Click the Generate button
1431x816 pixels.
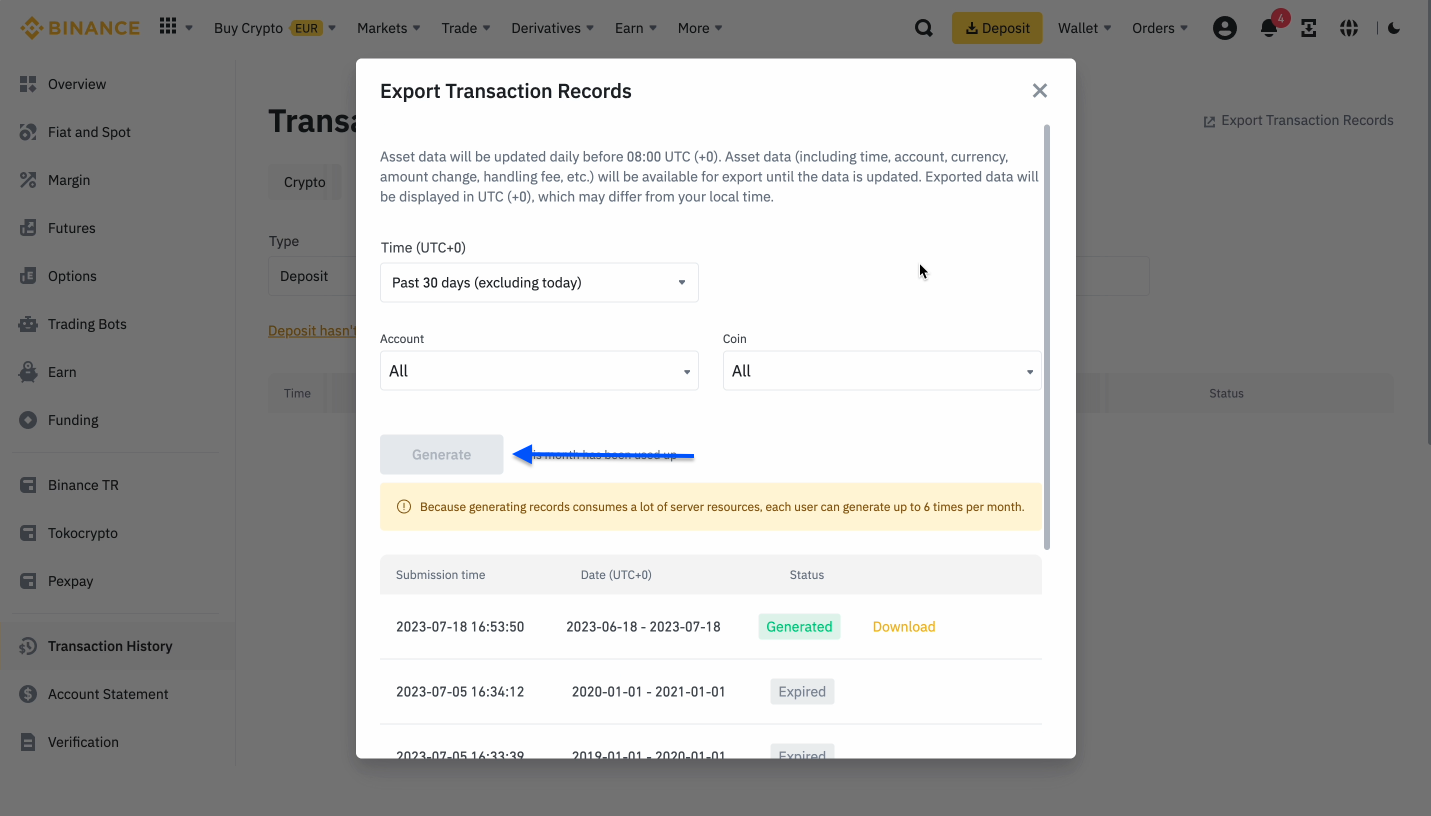441,454
